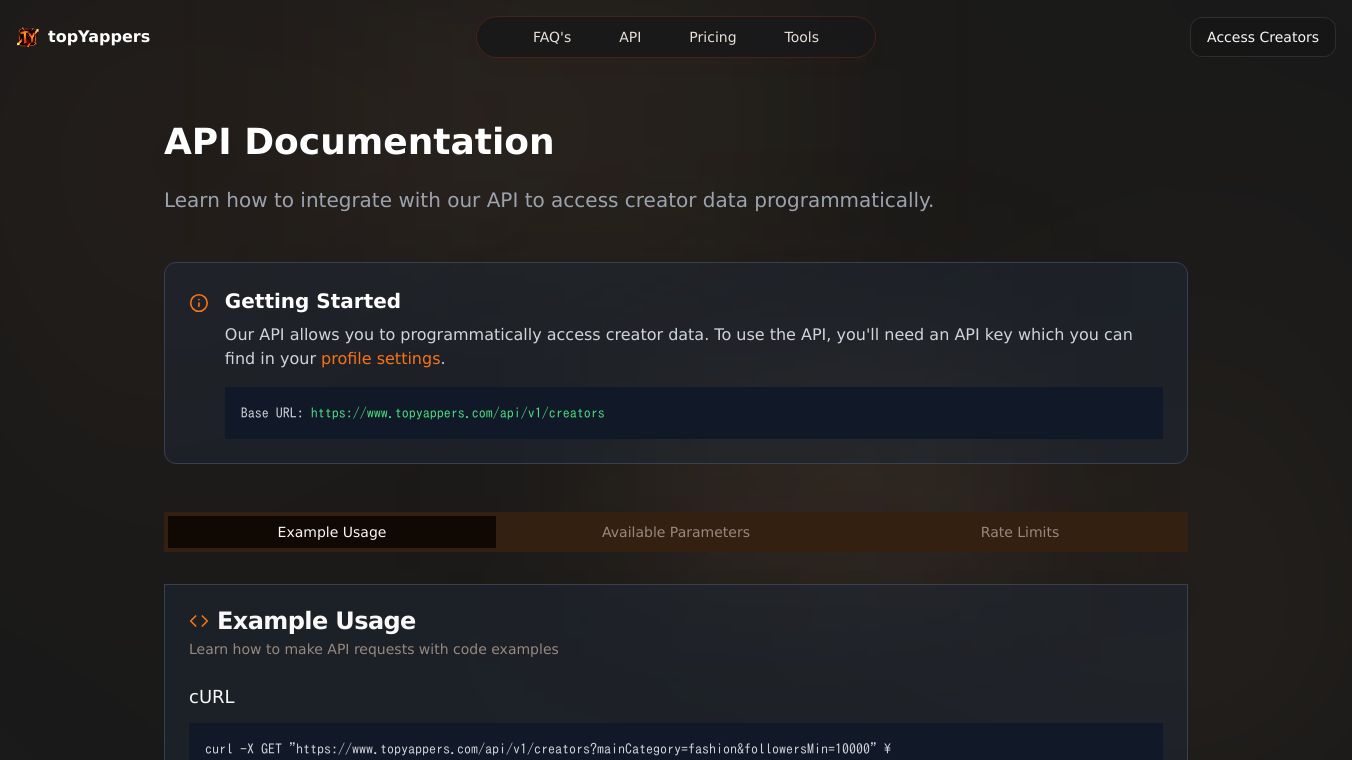Click the topYappers brand name text
Screen dimensions: 1352x760
pos(99,37)
